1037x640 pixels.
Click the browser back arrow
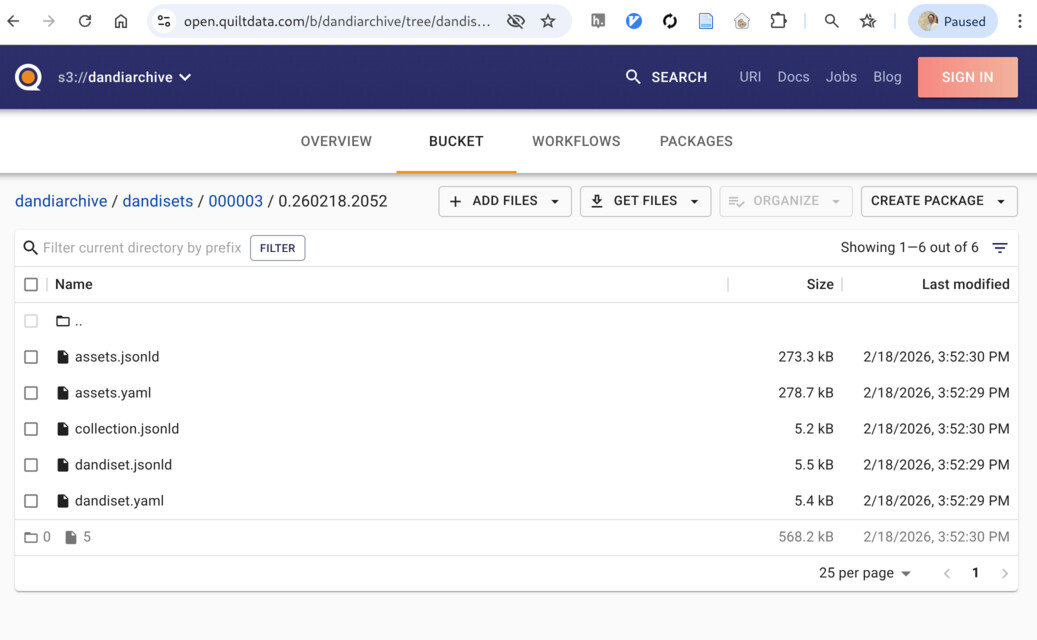click(x=13, y=21)
